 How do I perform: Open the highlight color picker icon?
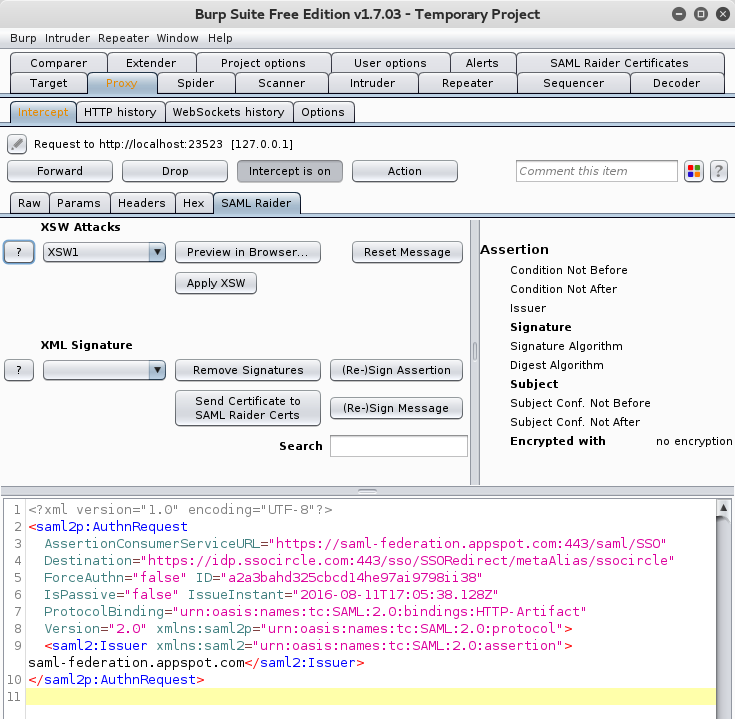(x=694, y=171)
